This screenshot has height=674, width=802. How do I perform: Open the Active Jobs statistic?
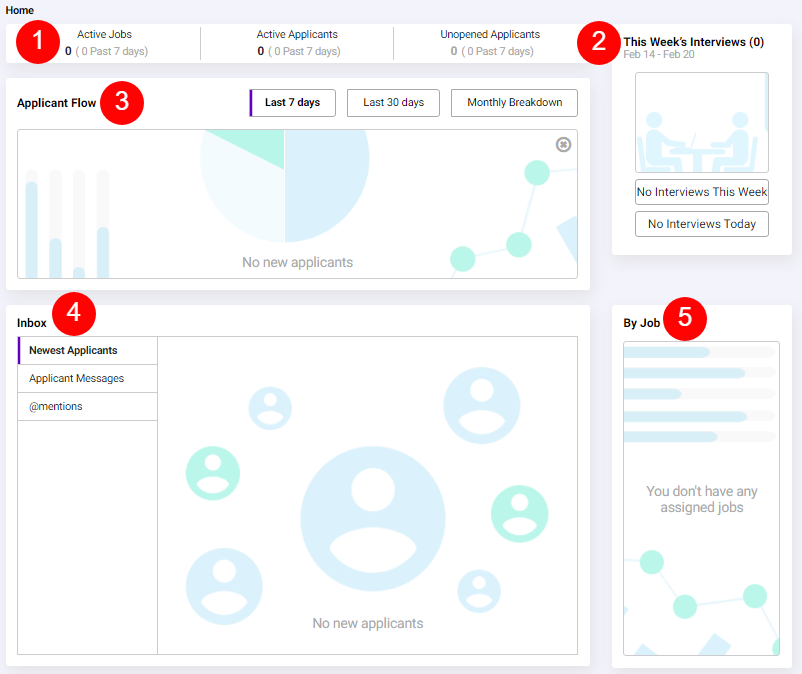click(x=106, y=43)
